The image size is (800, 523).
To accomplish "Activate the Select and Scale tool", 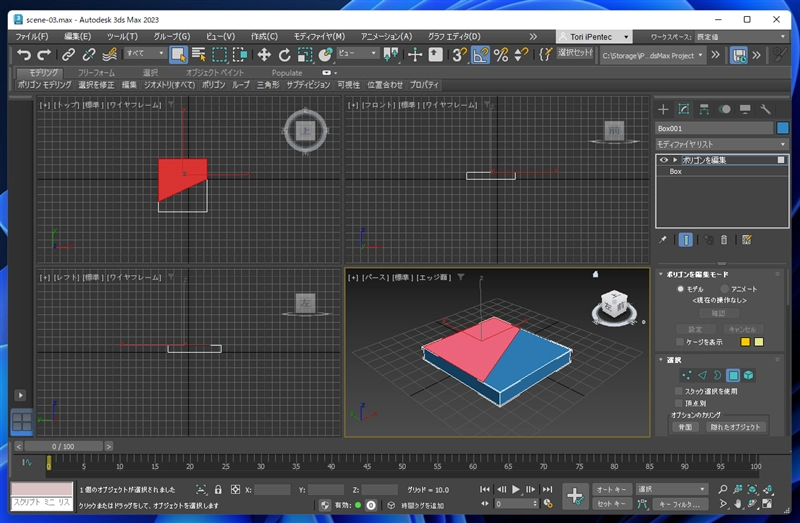I will click(x=305, y=55).
